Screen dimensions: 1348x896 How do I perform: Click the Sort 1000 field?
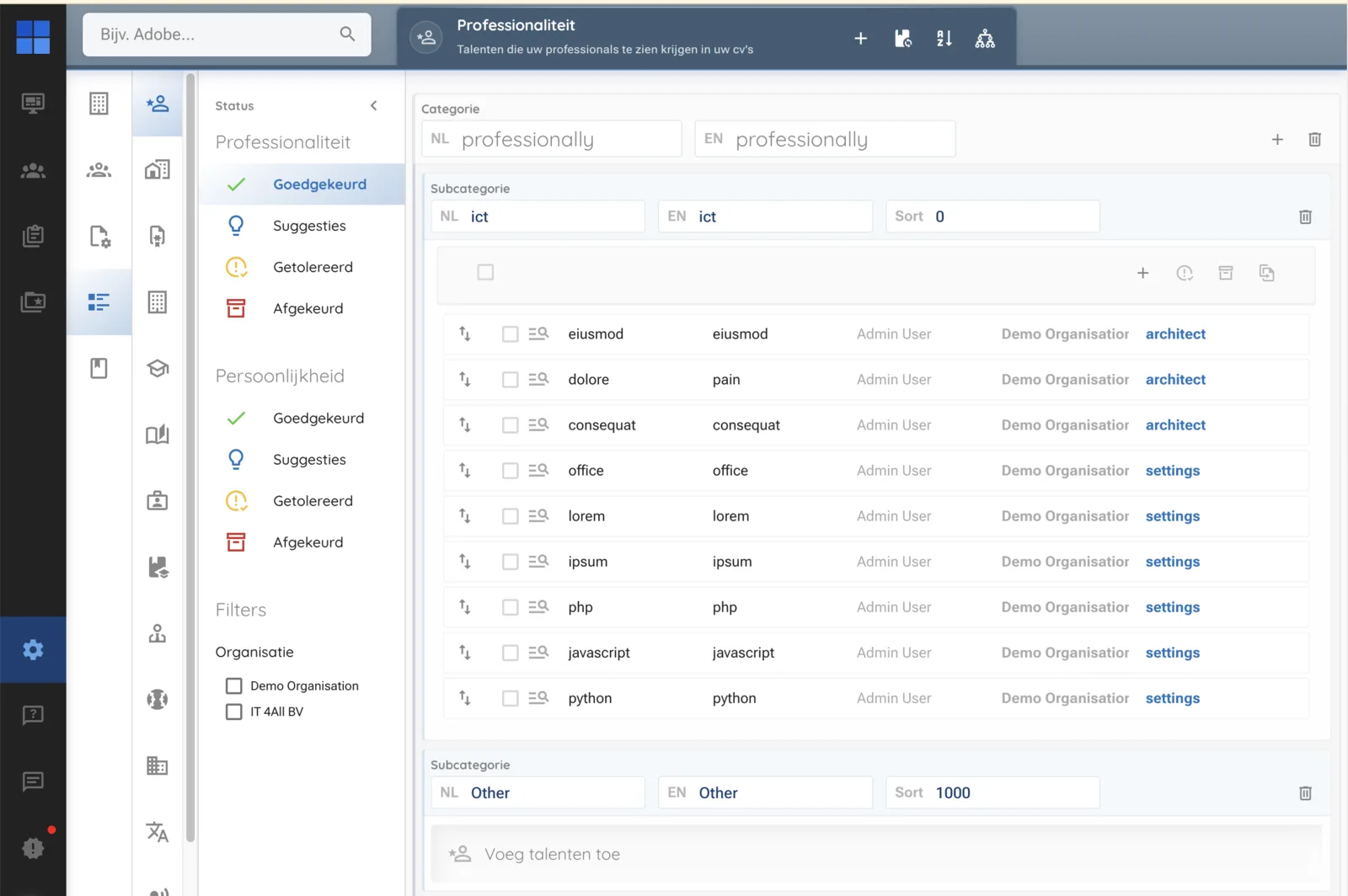[x=992, y=792]
